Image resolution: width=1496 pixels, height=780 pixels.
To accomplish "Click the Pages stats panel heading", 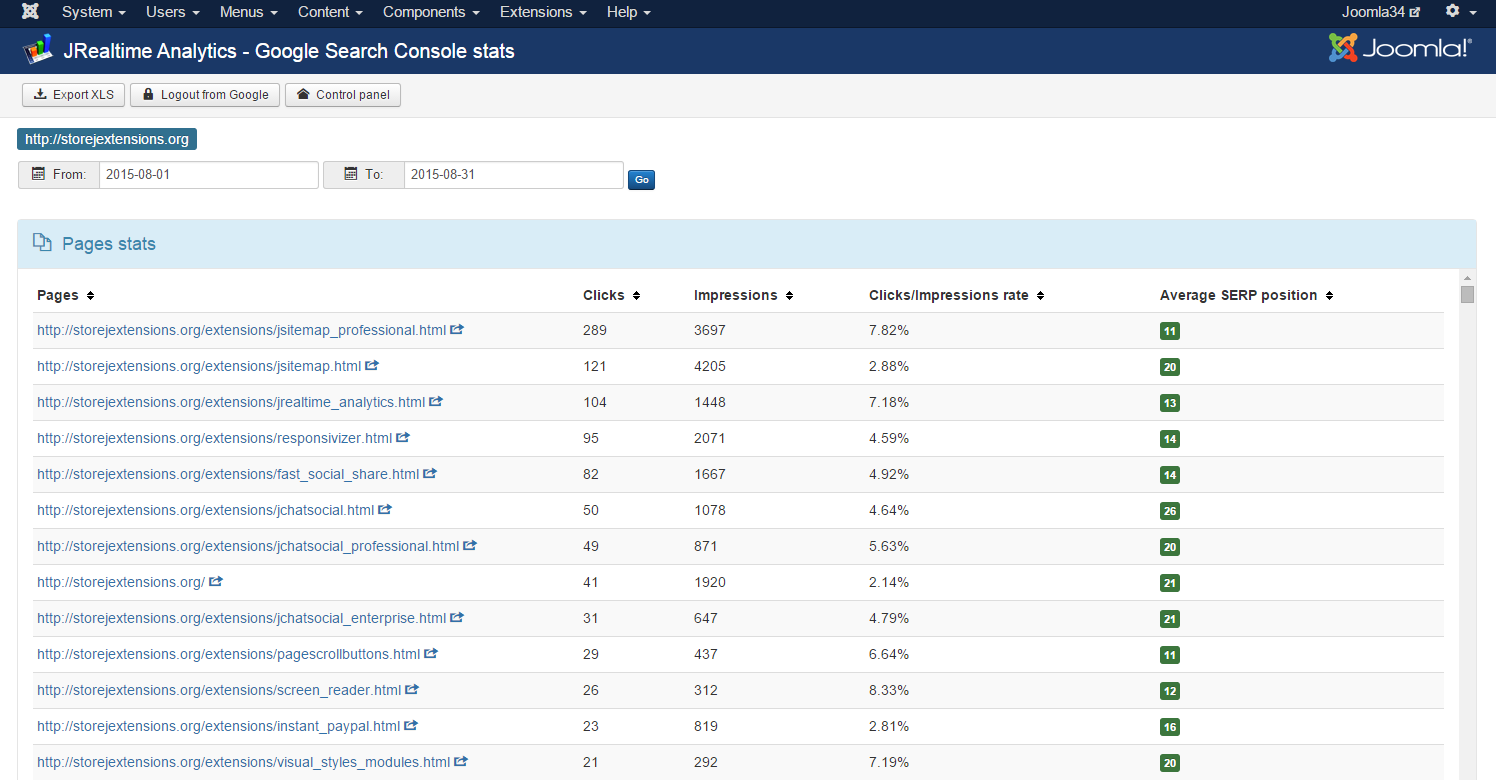I will pyautogui.click(x=109, y=244).
